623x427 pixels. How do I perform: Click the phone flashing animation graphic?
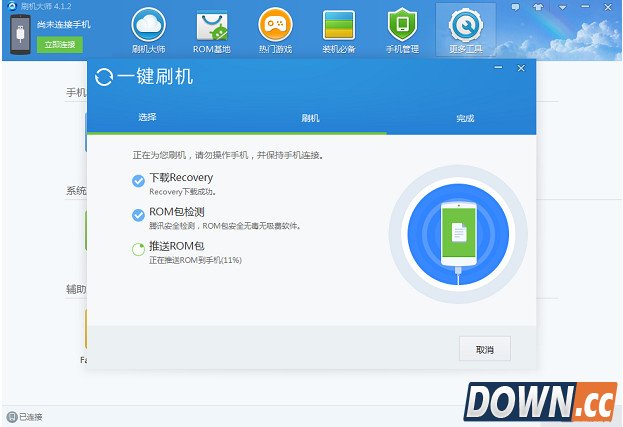458,232
